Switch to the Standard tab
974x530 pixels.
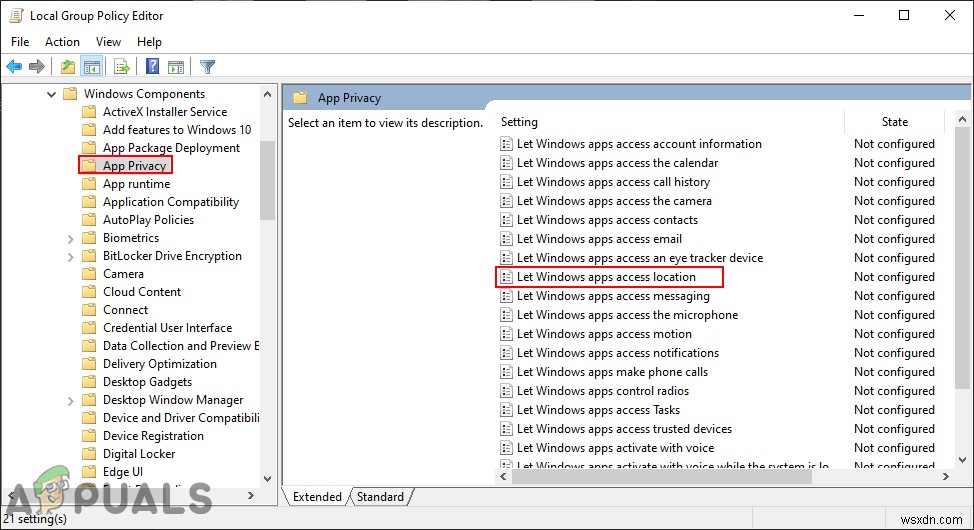[380, 496]
